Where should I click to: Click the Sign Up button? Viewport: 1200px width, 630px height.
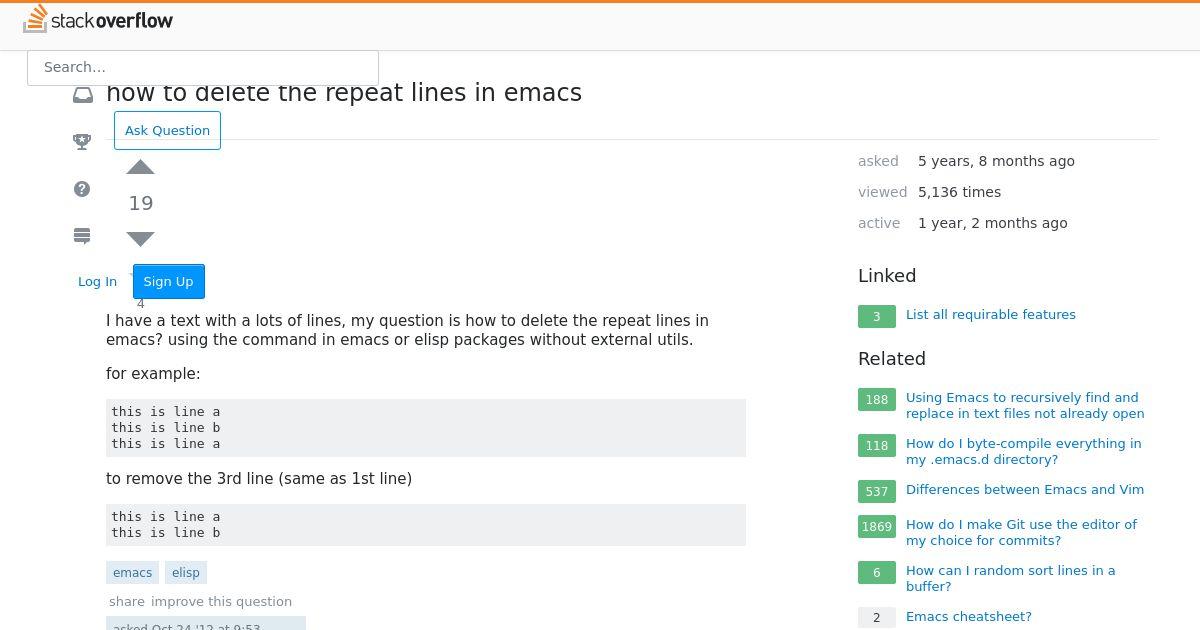(169, 281)
